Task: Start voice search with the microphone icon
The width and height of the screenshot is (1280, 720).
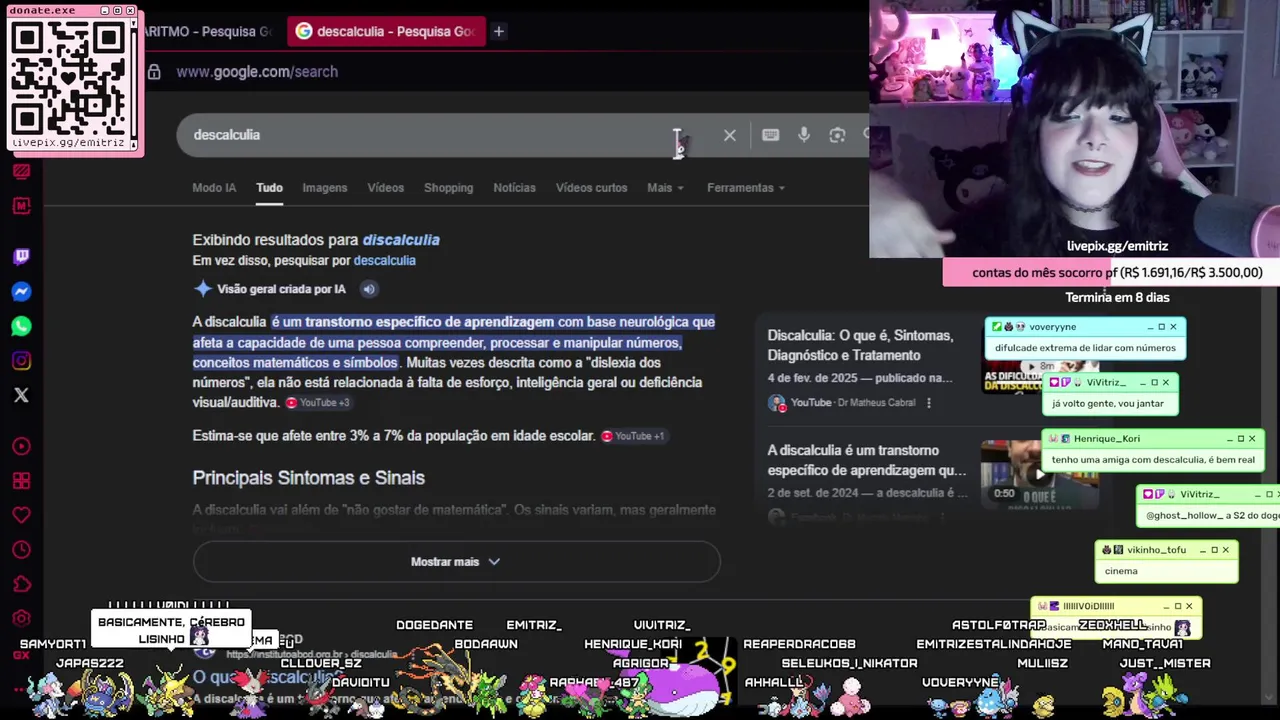Action: click(x=804, y=135)
